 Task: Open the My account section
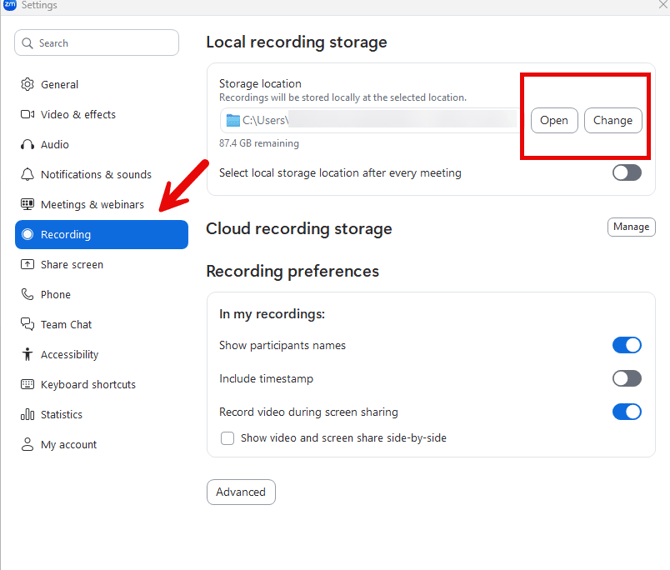point(68,445)
